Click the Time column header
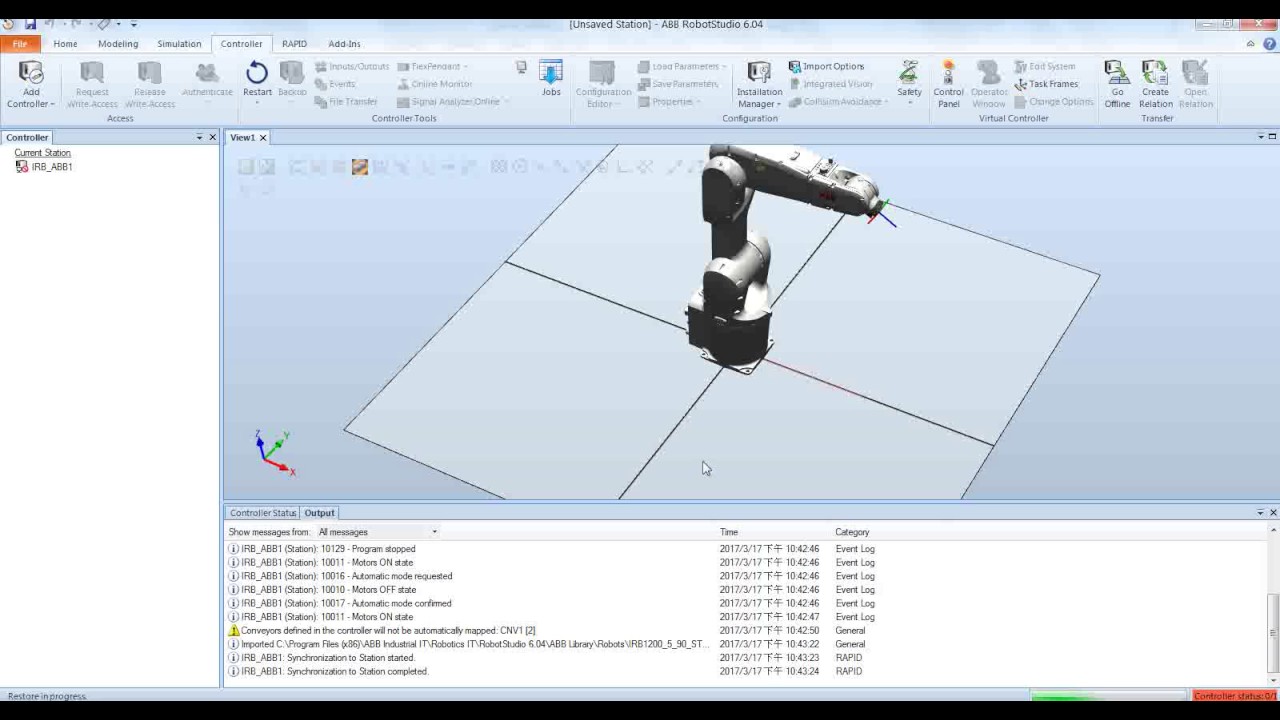1280x720 pixels. (x=729, y=532)
